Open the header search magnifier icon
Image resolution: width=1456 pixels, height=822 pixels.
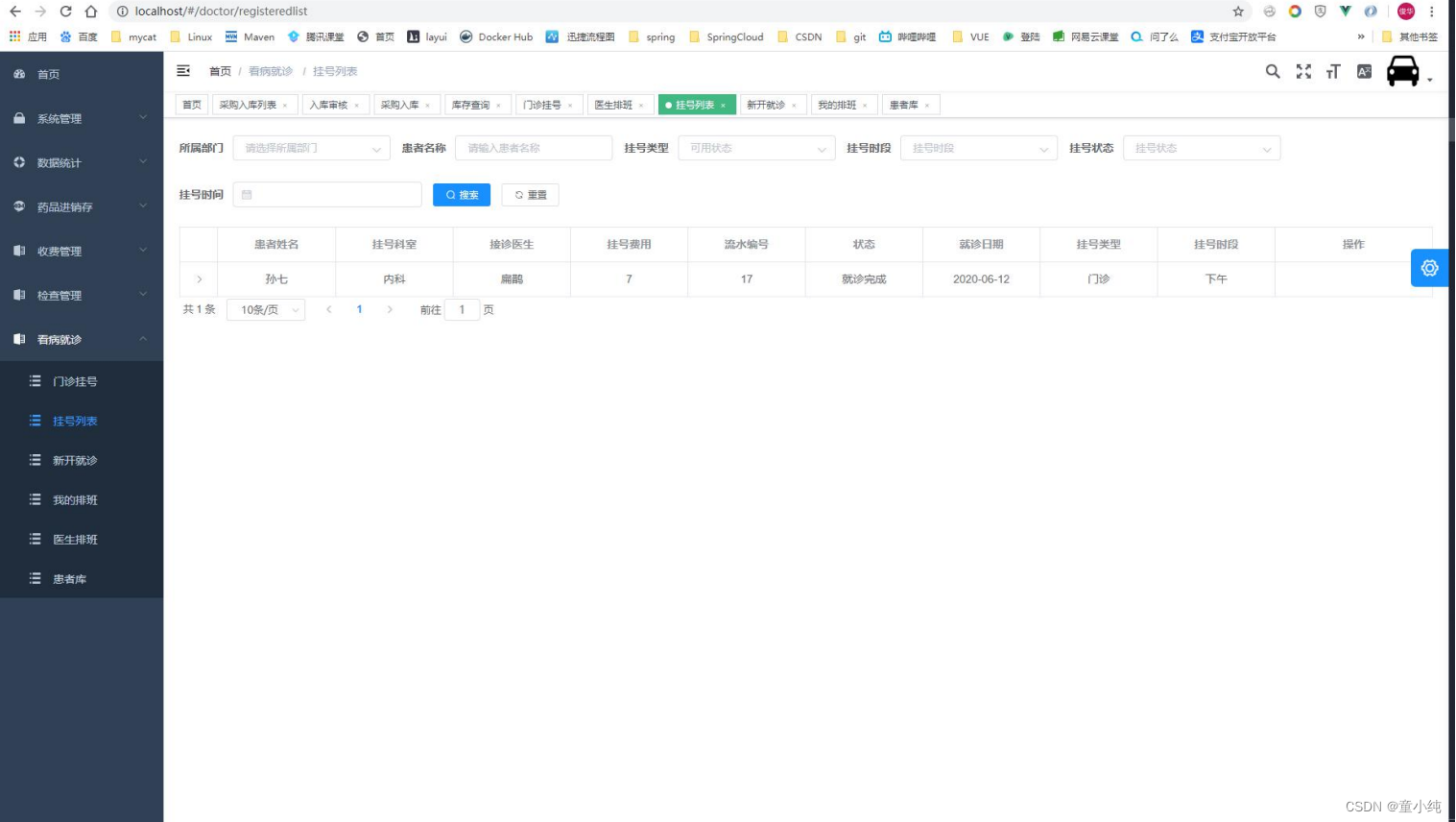pyautogui.click(x=1273, y=71)
